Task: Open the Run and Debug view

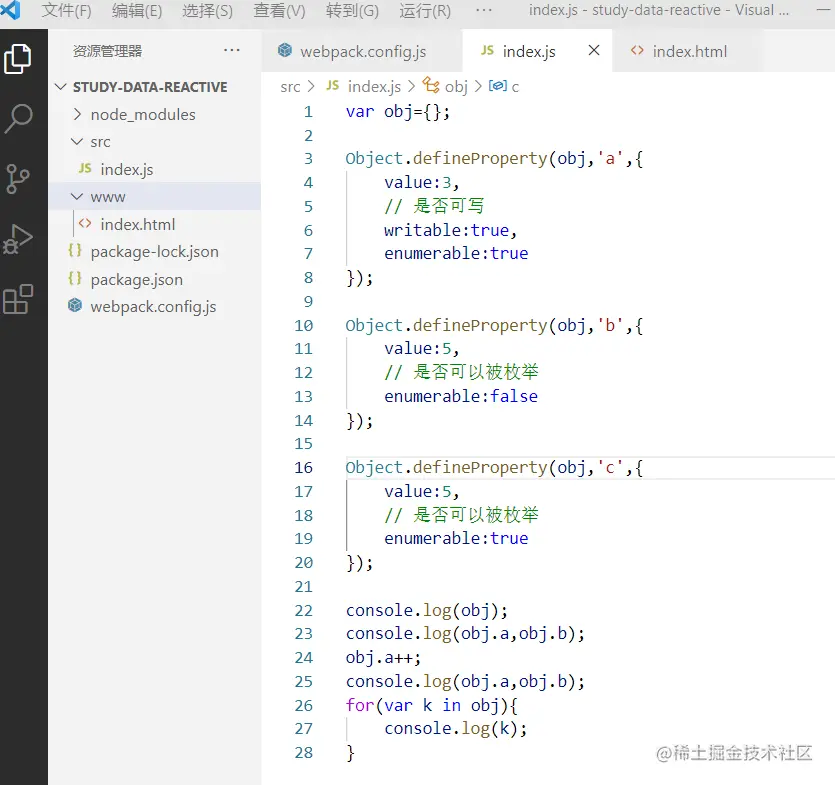Action: [x=18, y=239]
